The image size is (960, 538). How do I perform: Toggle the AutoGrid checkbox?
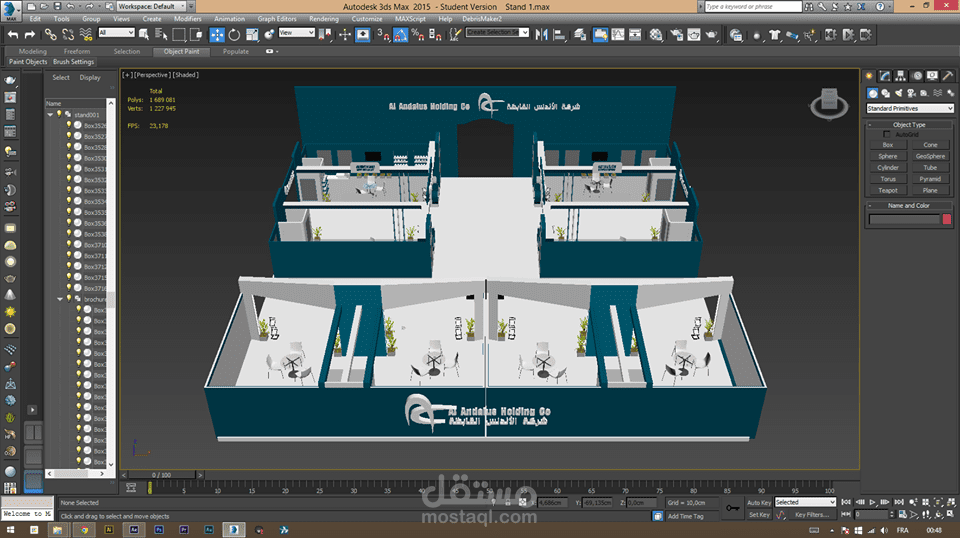(887, 134)
